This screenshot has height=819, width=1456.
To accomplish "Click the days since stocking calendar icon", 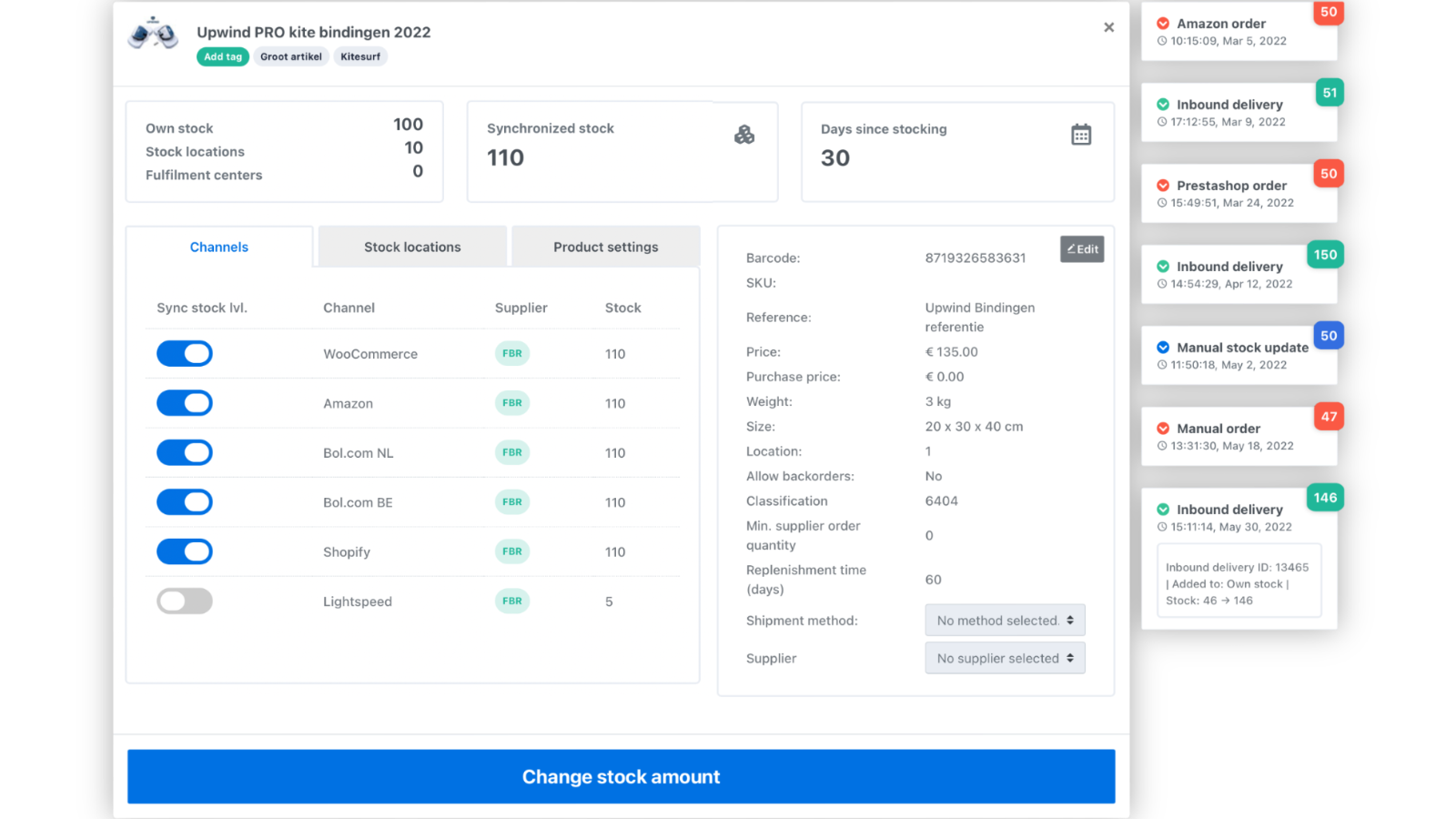I will 1081,135.
